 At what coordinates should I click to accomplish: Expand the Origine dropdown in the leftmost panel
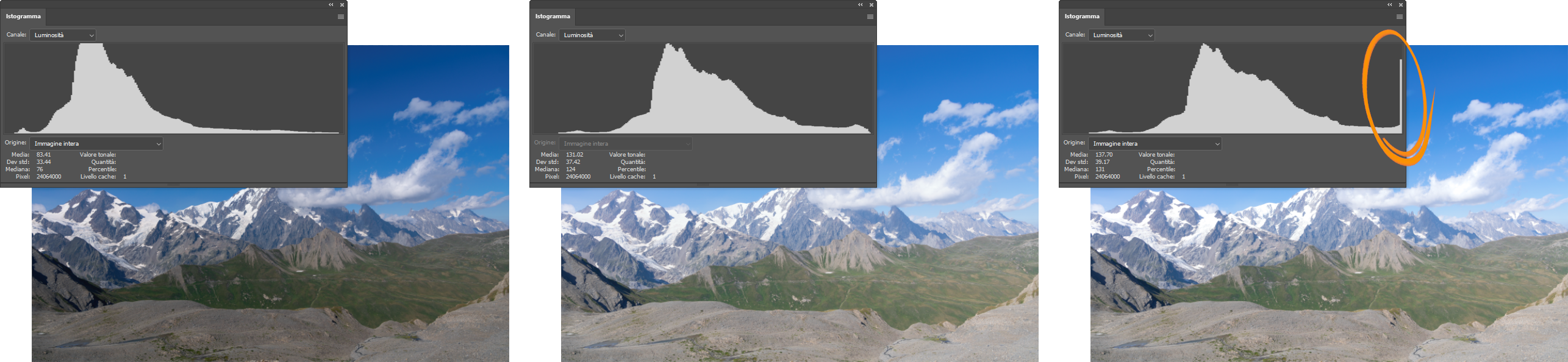pos(96,144)
